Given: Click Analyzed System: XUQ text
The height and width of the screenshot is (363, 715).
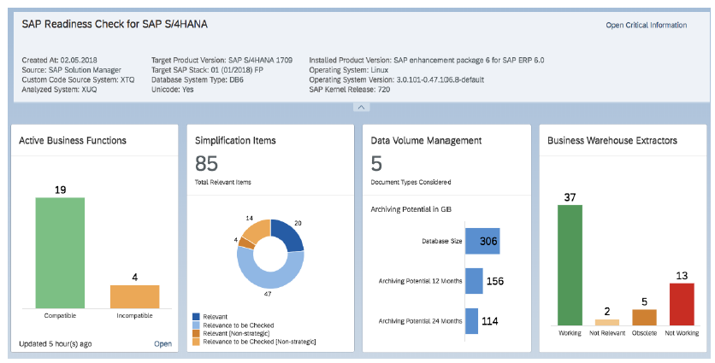Looking at the screenshot, I should (59, 89).
